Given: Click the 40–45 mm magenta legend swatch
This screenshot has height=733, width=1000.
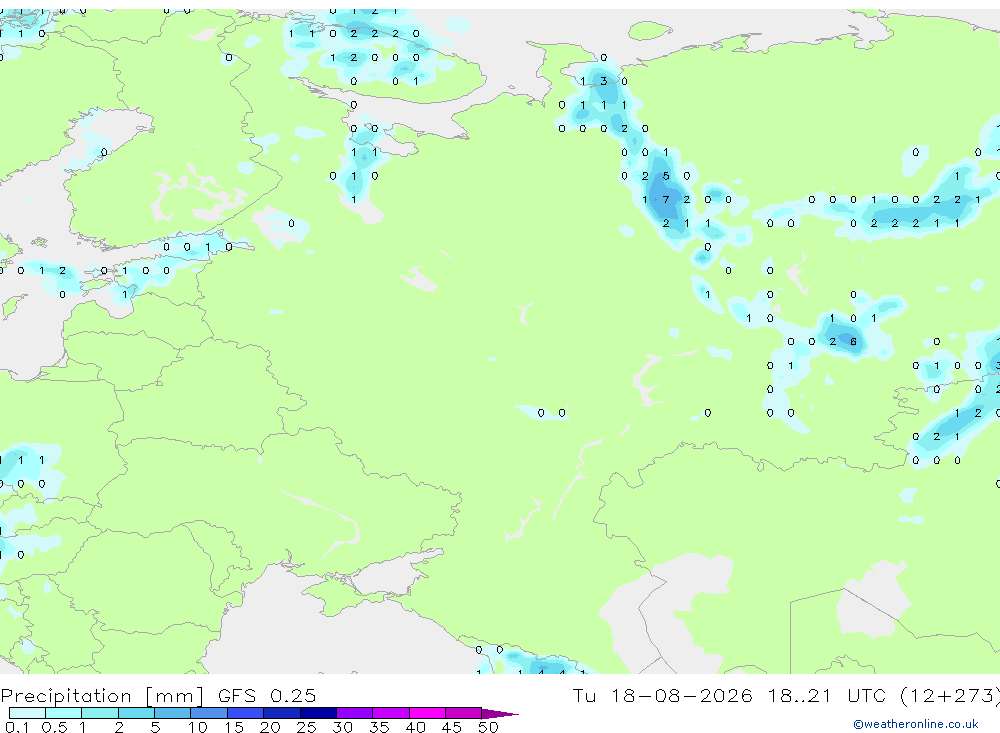Looking at the screenshot, I should pos(427,713).
